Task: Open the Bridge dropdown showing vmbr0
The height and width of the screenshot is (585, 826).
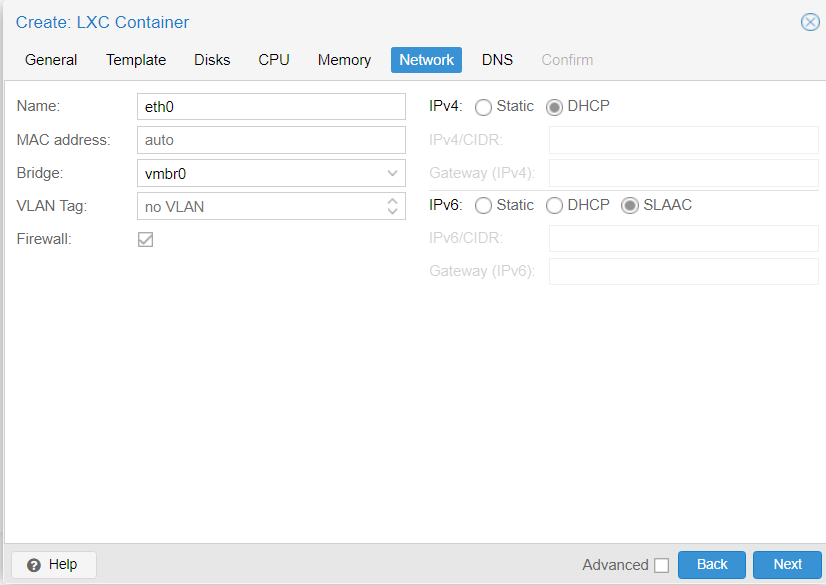Action: pos(394,173)
